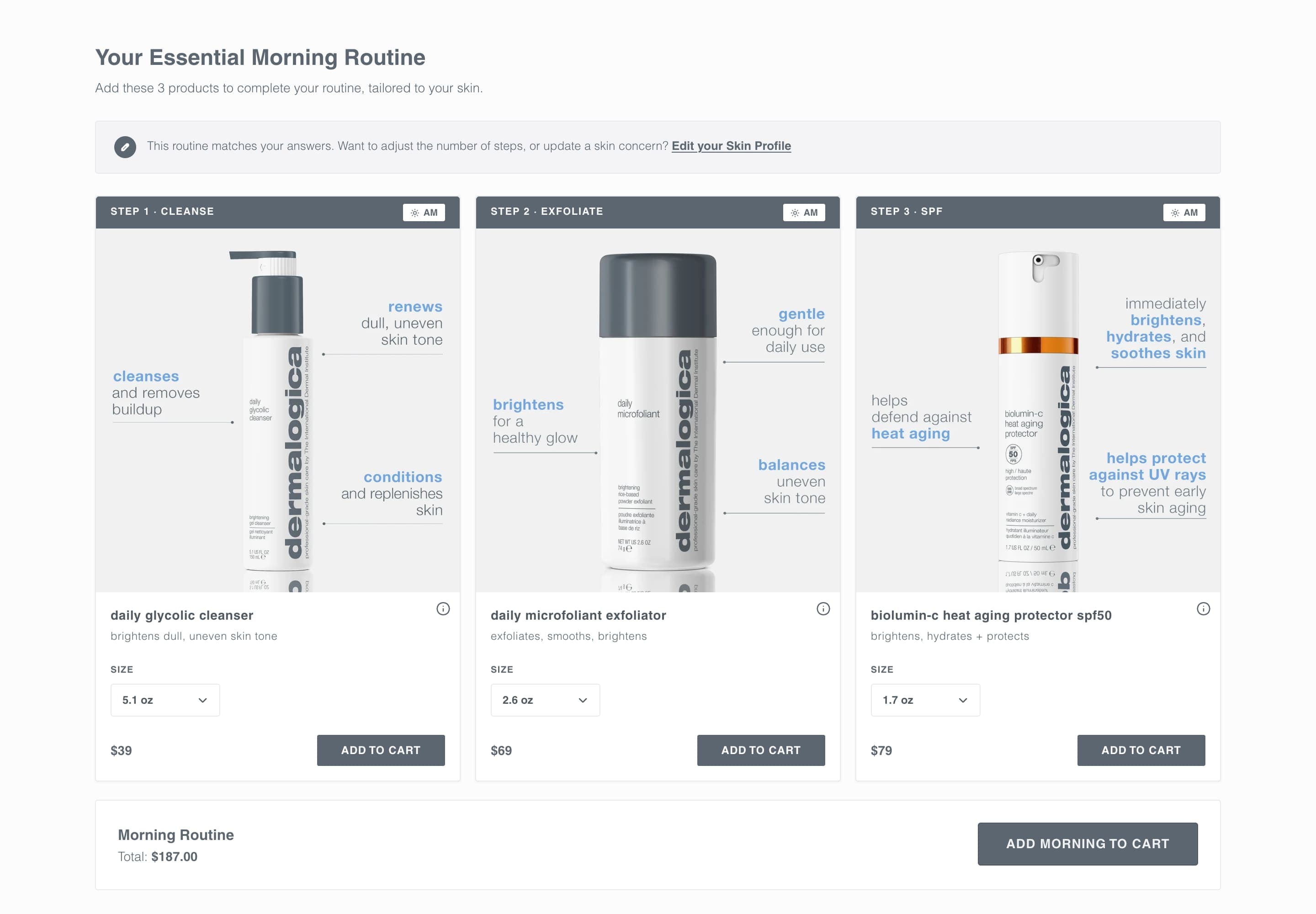
Task: Click the 'daily microfoliant exfoliator' product title
Action: (578, 616)
